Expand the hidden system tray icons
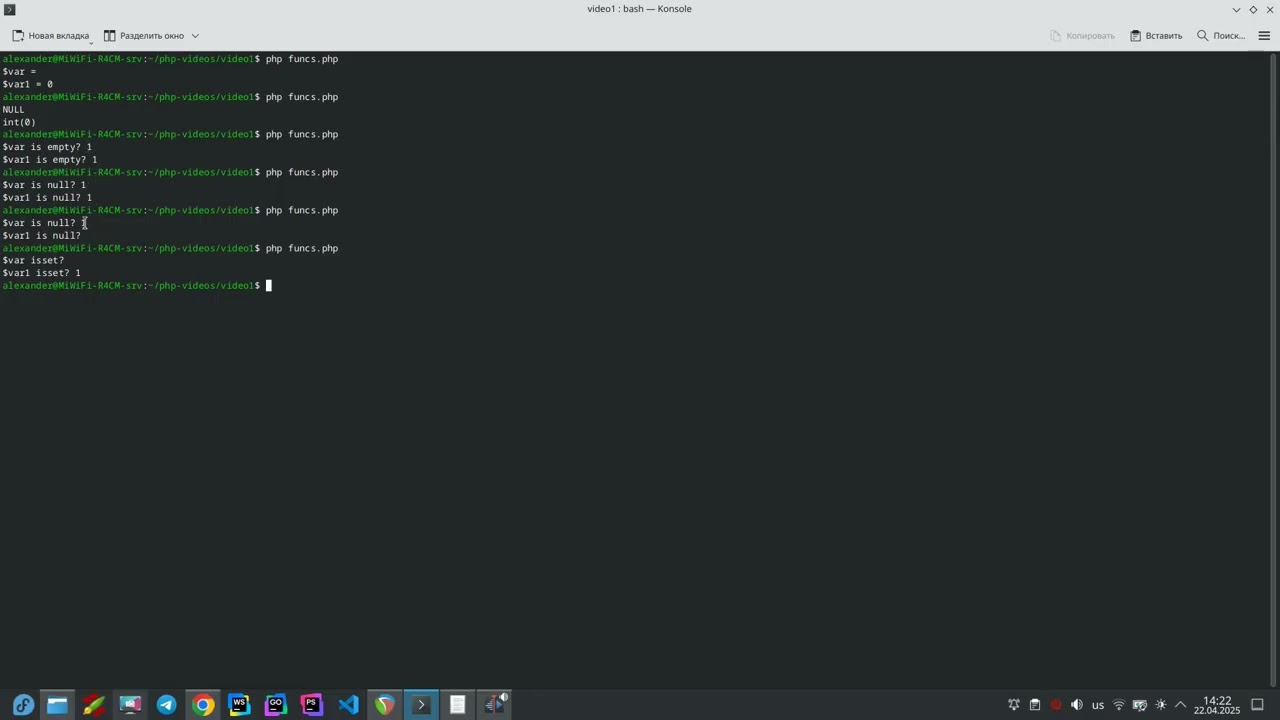The image size is (1280, 720). click(x=1181, y=705)
